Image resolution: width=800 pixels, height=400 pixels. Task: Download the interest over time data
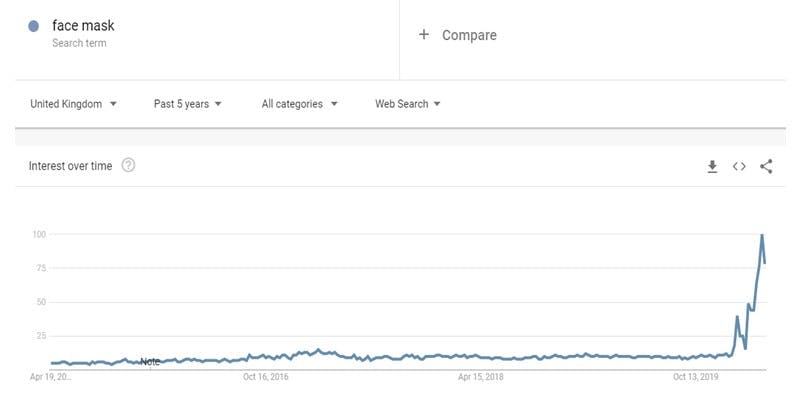(712, 166)
